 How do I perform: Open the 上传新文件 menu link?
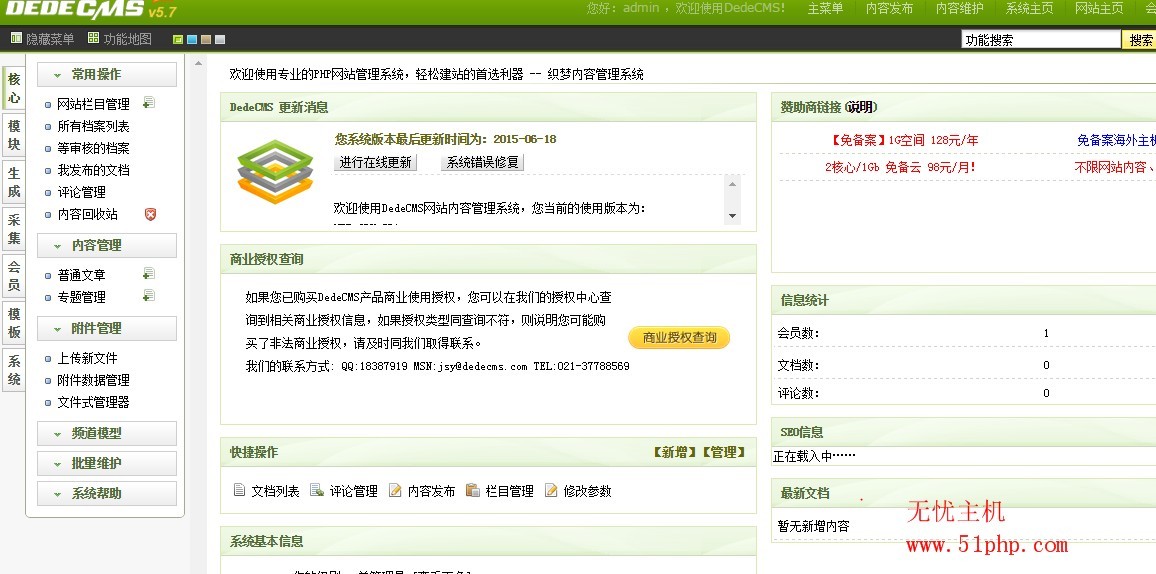pyautogui.click(x=88, y=358)
